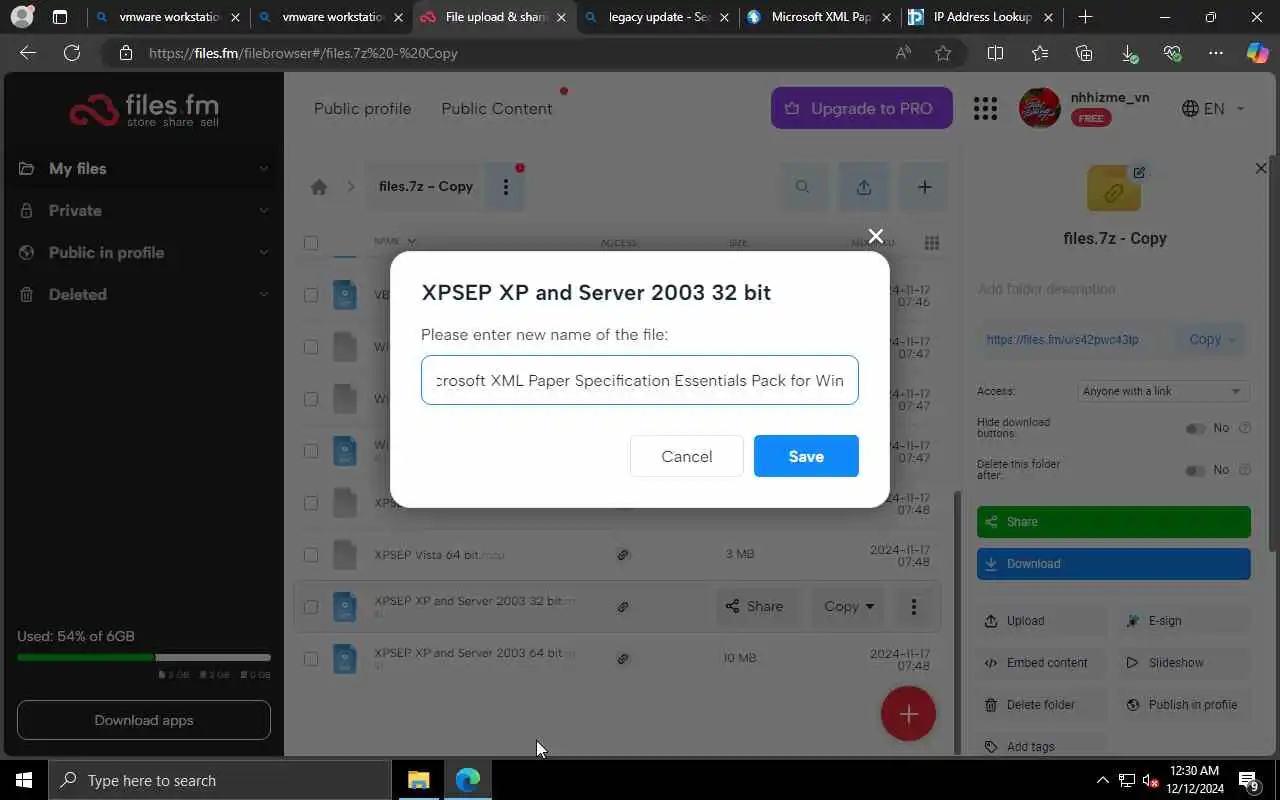
Task: Toggle Hide download buttons switch
Action: [x=1195, y=428]
